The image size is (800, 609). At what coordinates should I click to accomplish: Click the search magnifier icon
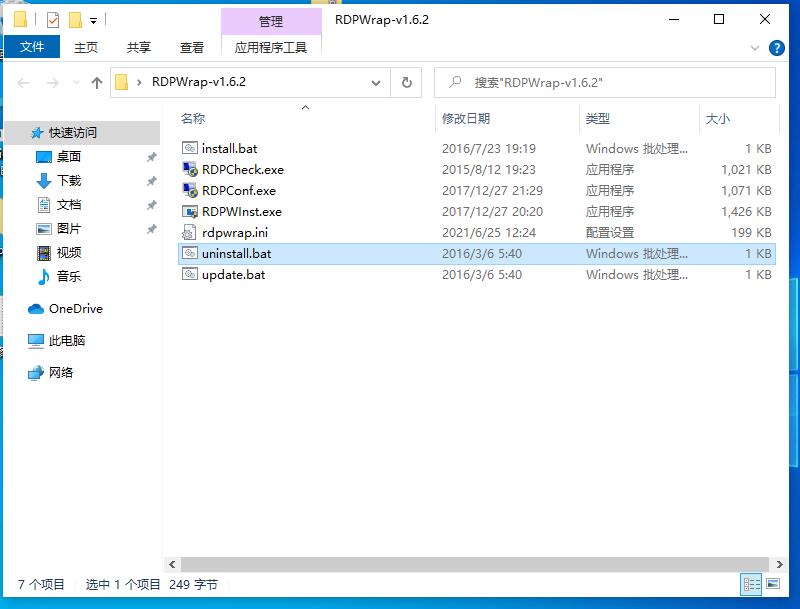point(455,82)
